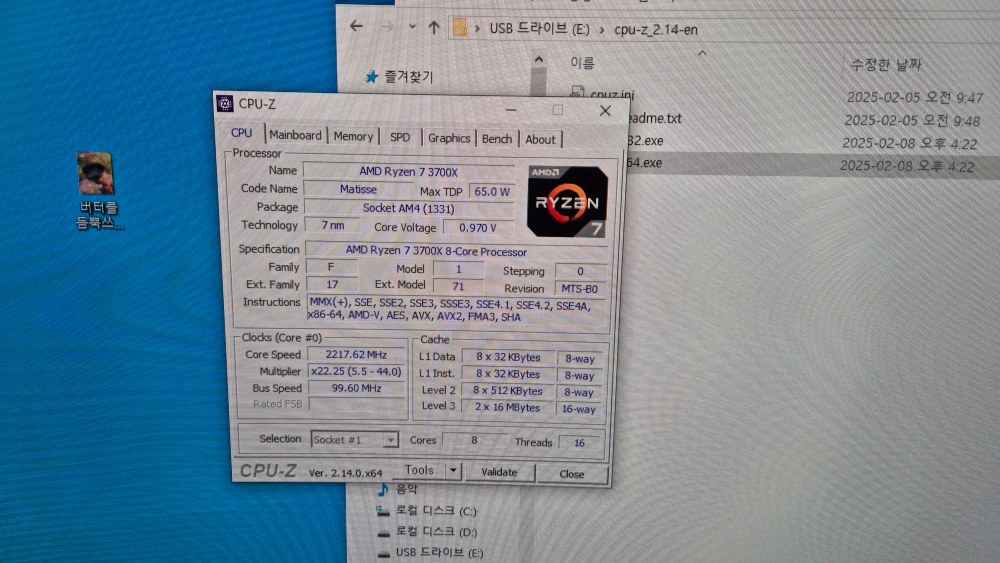Switch to the Mainboard tab in CPU-Z
The height and width of the screenshot is (563, 1000).
[295, 135]
